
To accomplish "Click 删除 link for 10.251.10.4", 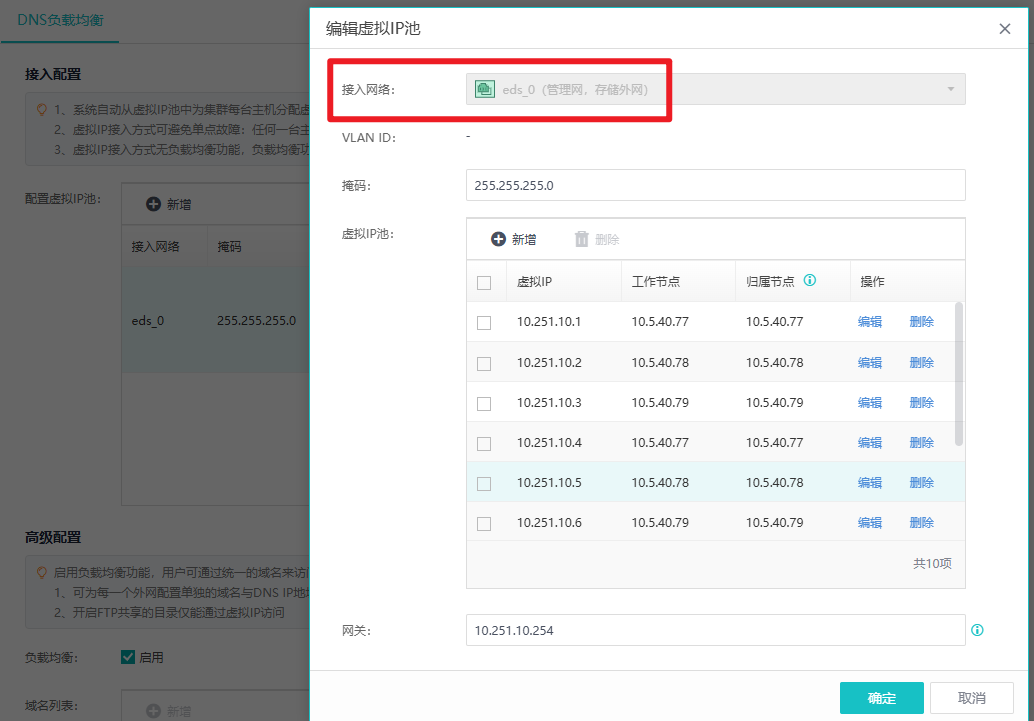I will point(921,443).
